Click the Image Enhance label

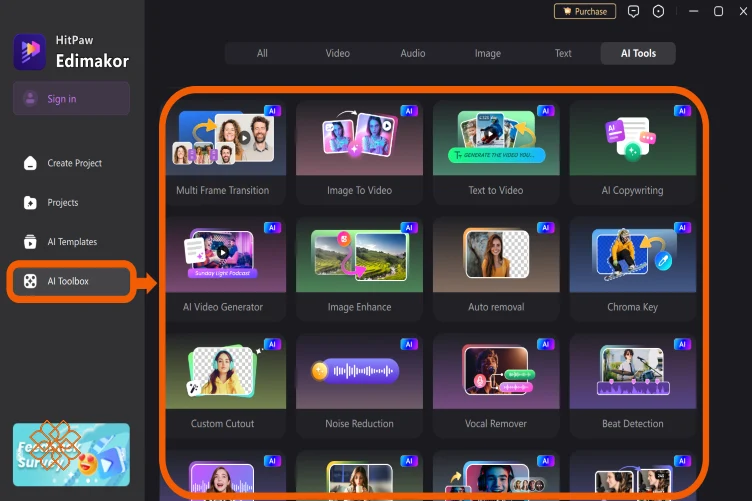click(359, 307)
